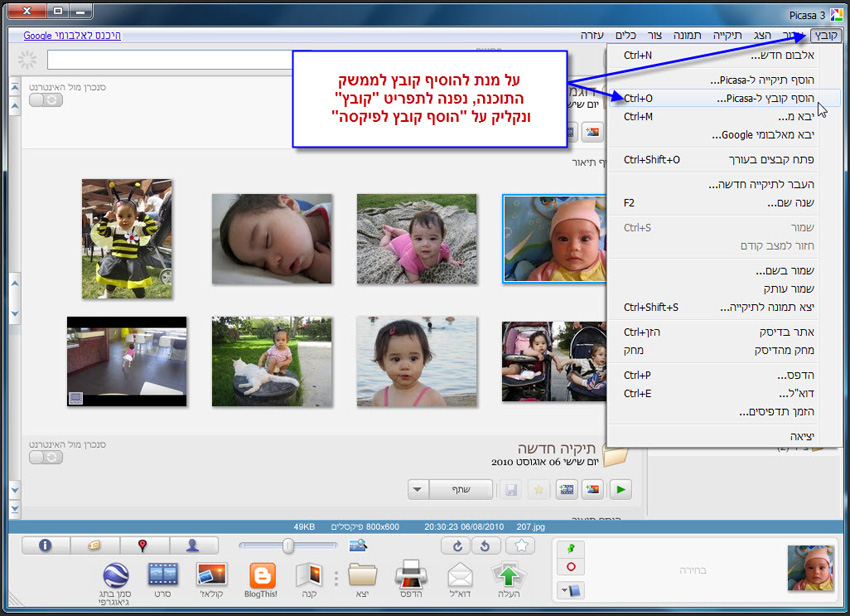This screenshot has width=850, height=616.
Task: Select הוסף תיקייה ל-Picasa... menu entry
Action: (x=723, y=80)
